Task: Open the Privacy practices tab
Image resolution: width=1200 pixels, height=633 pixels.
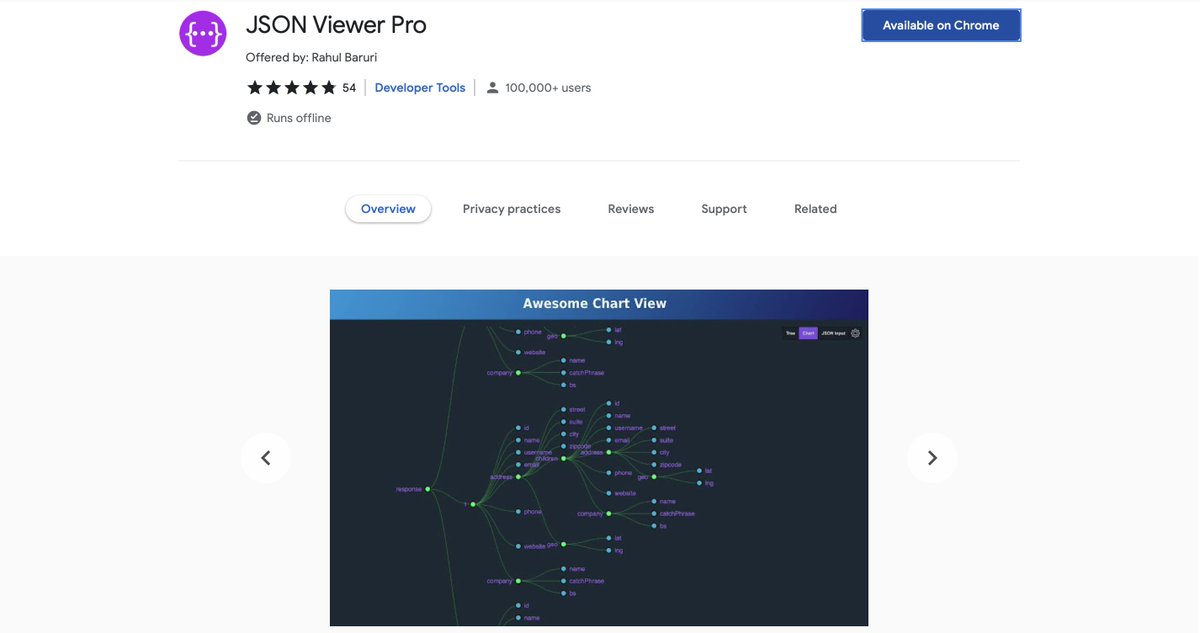Action: (511, 208)
